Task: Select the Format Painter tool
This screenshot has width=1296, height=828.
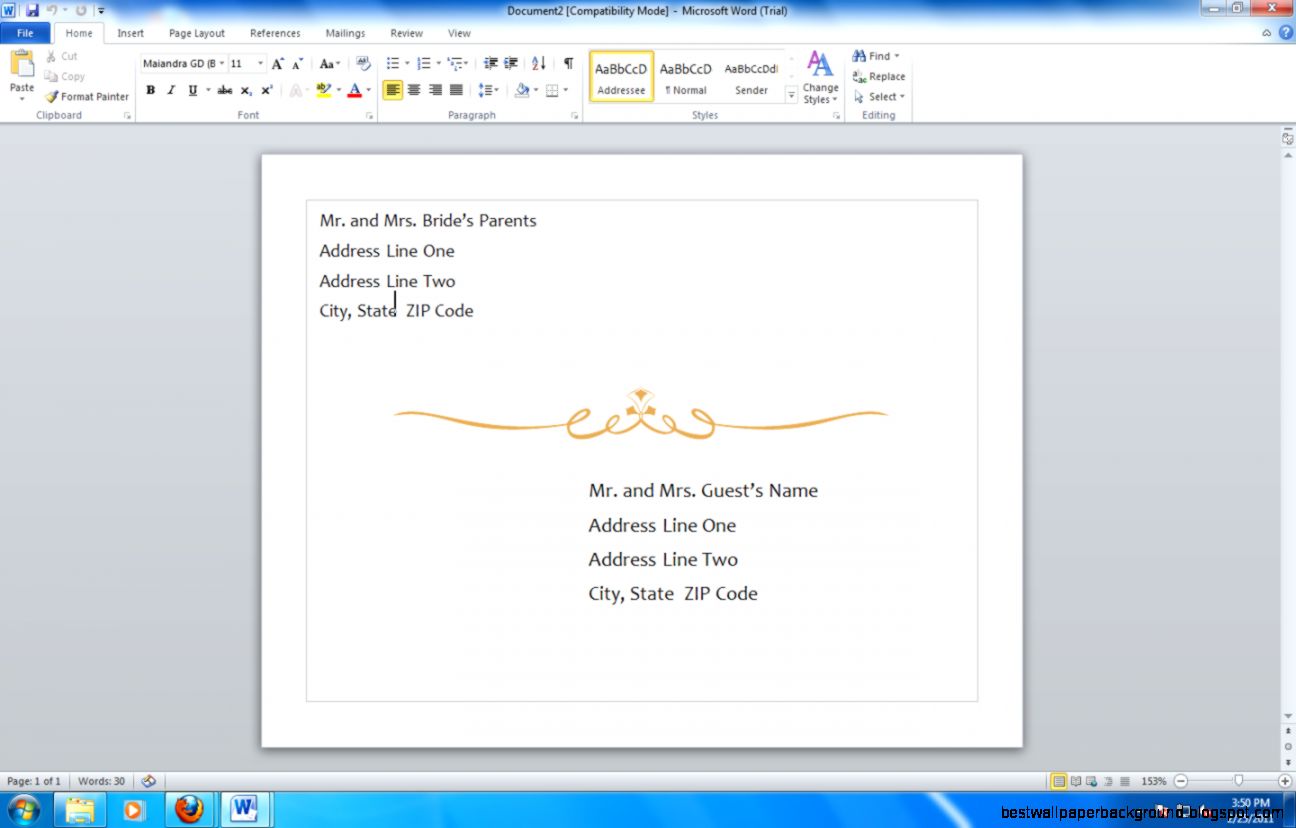Action: click(x=87, y=96)
